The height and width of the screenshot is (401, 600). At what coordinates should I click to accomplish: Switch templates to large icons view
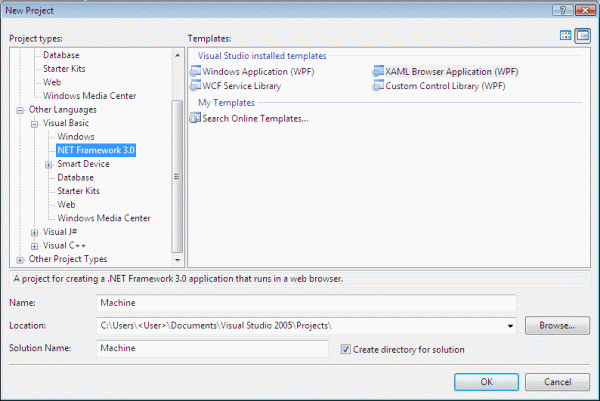(566, 36)
